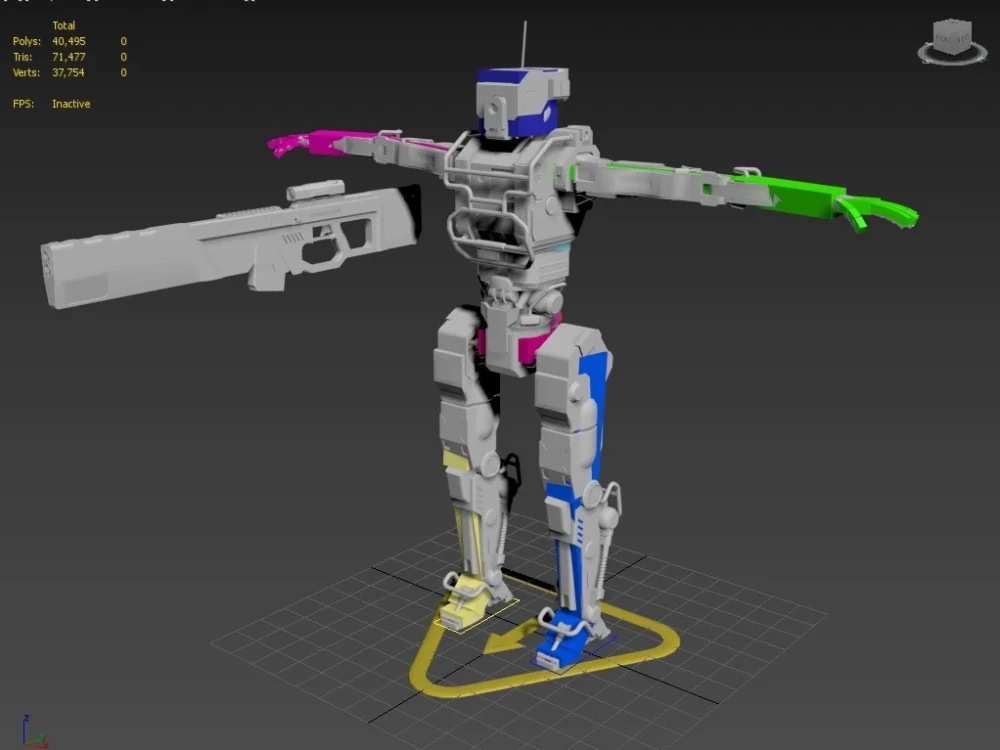Select the antenna on the robot head

pyautogui.click(x=525, y=44)
